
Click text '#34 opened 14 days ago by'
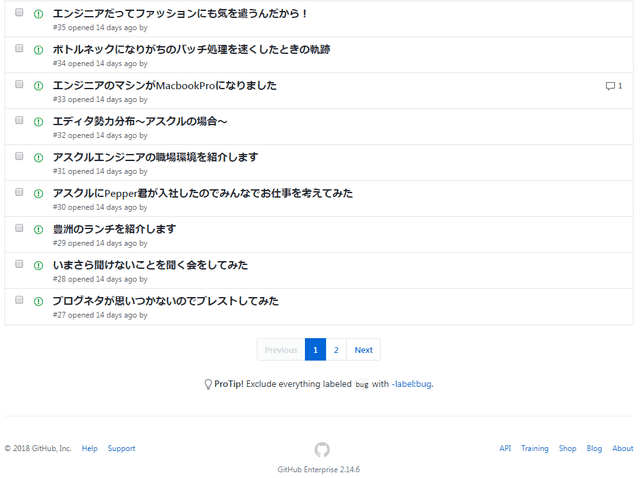(100, 64)
